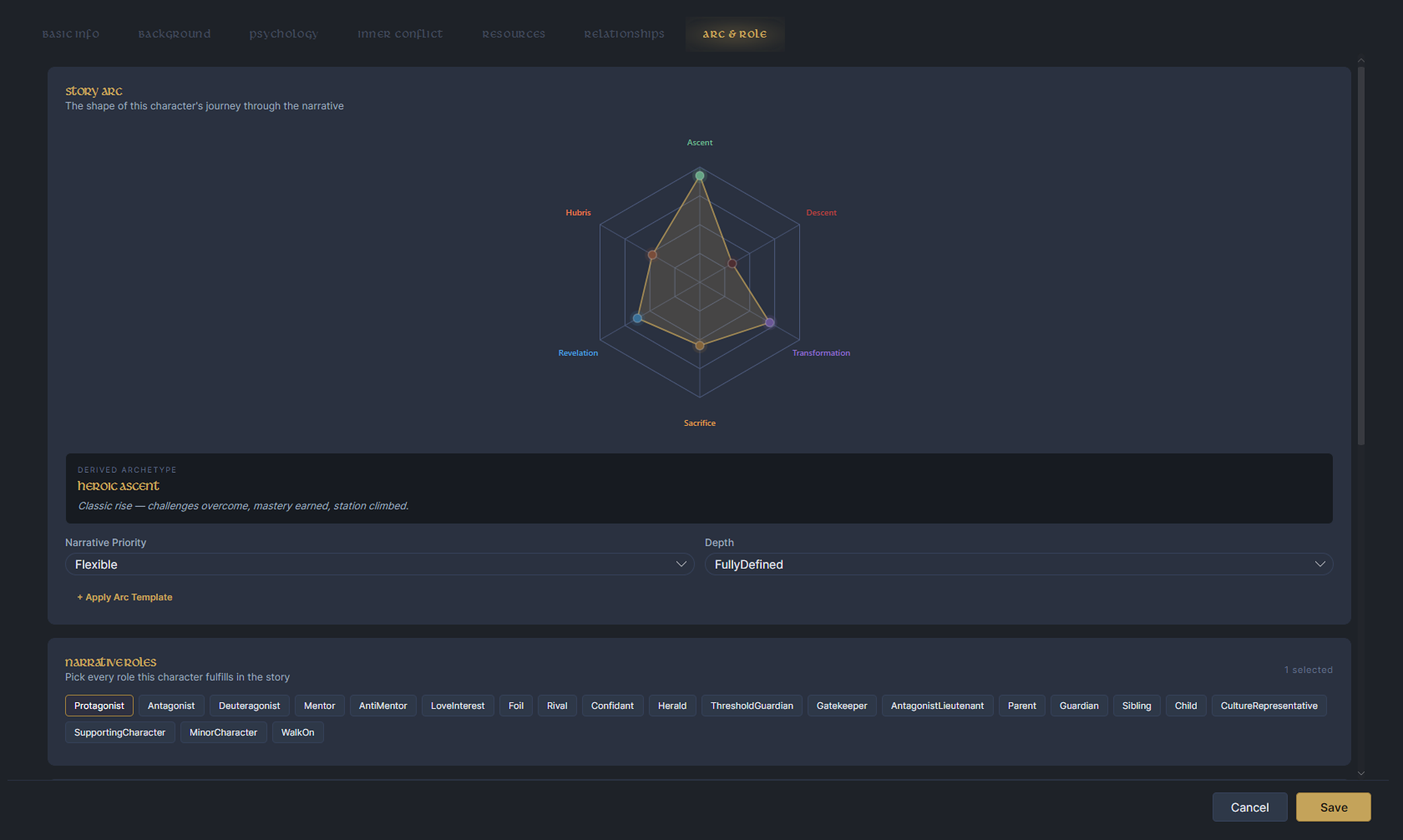
Task: Select the Mentor role chip
Action: (x=319, y=706)
